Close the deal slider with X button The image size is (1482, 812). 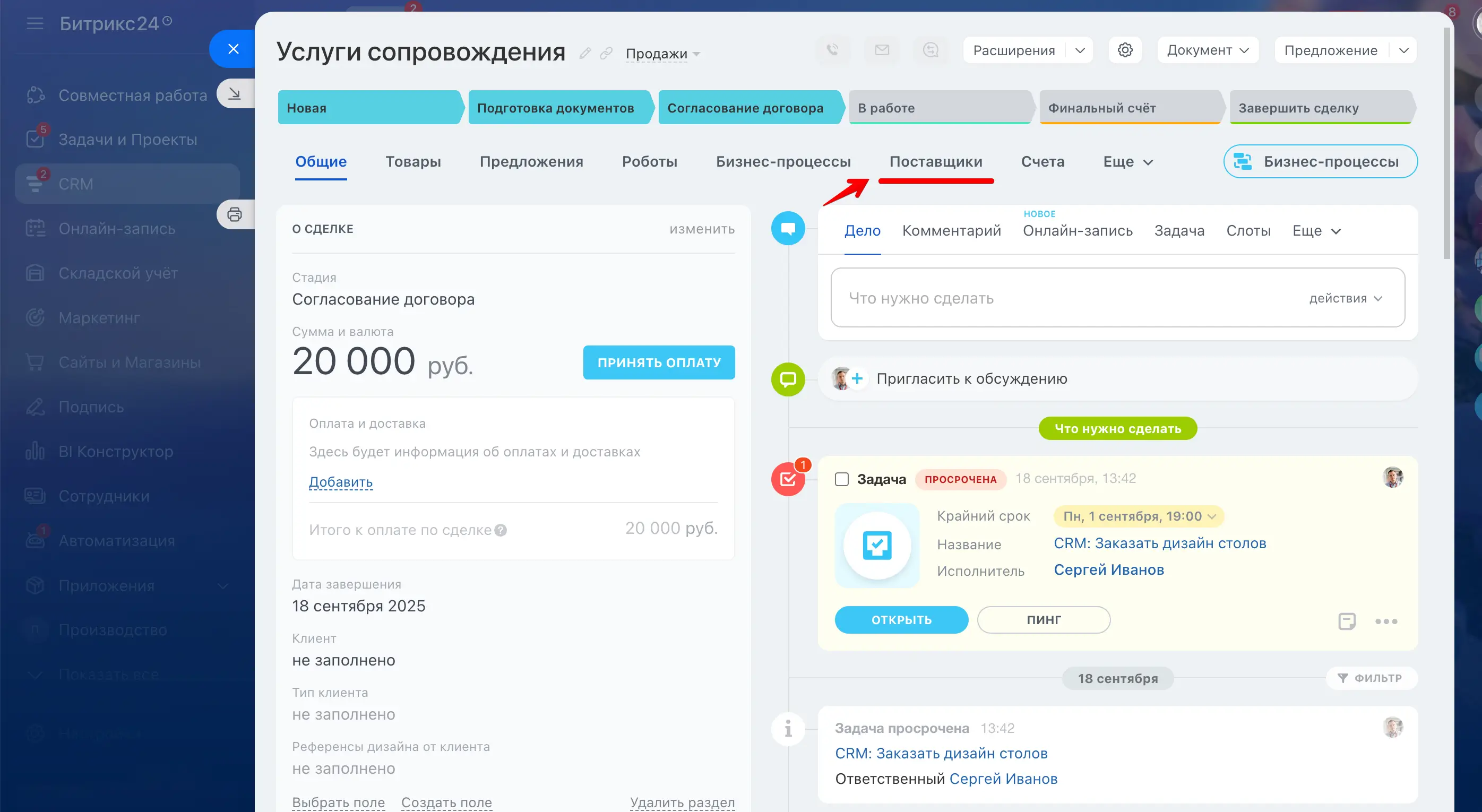(x=233, y=49)
